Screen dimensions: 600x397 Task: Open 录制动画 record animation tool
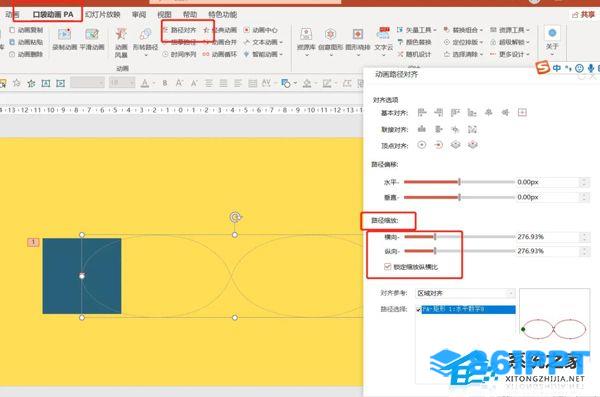tap(65, 39)
